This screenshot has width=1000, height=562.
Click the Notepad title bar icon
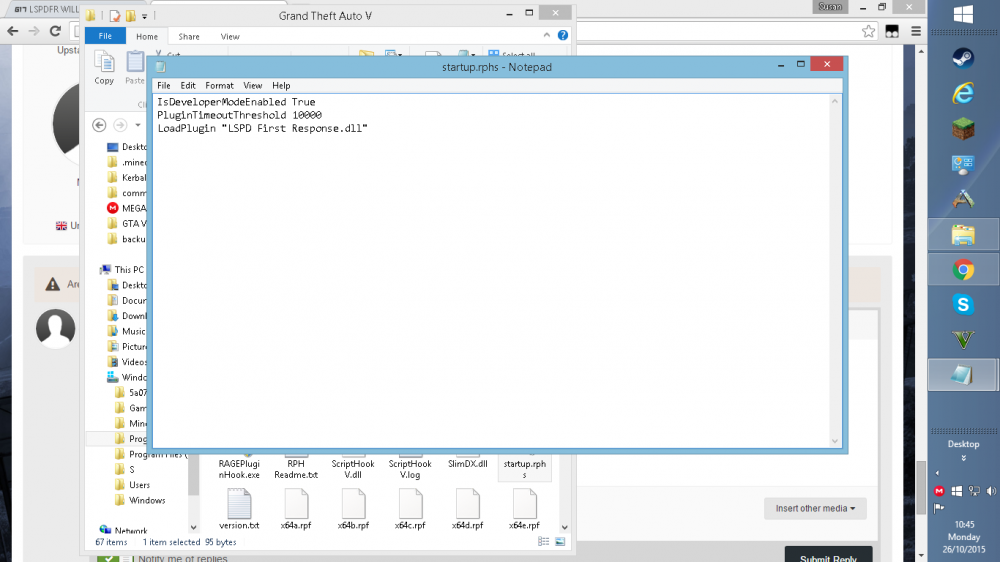click(x=161, y=67)
